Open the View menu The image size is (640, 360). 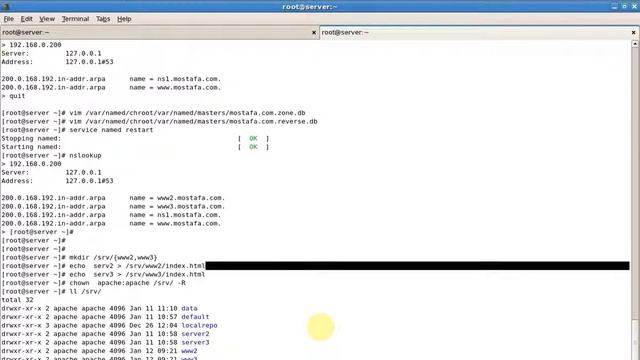point(47,19)
